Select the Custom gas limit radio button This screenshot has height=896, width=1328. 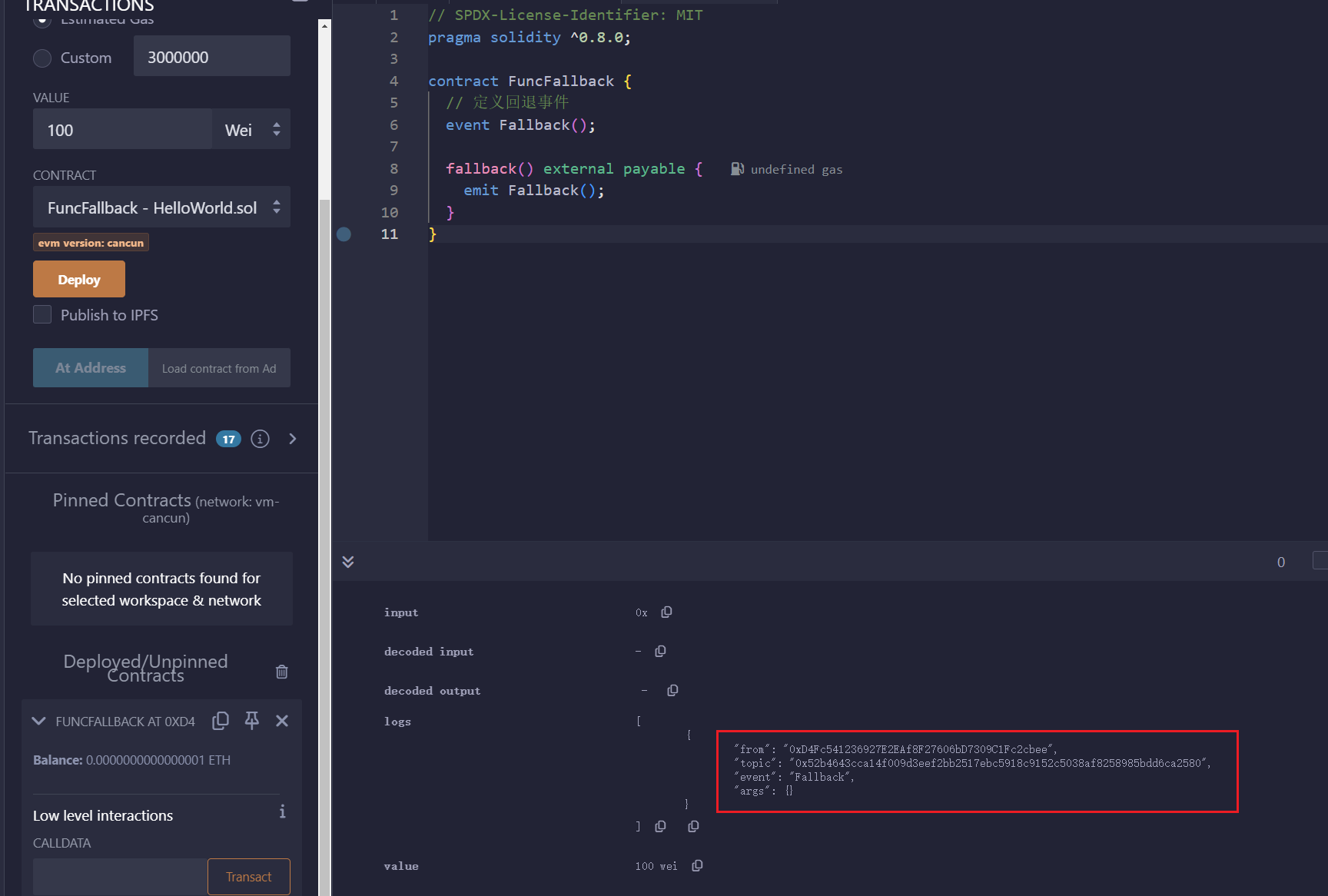(42, 58)
